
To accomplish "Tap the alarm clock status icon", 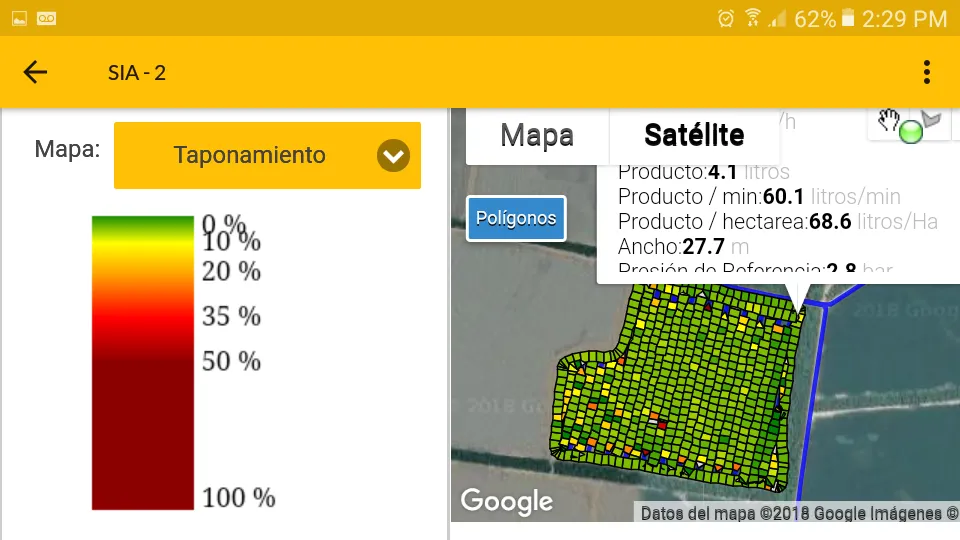I will 726,18.
